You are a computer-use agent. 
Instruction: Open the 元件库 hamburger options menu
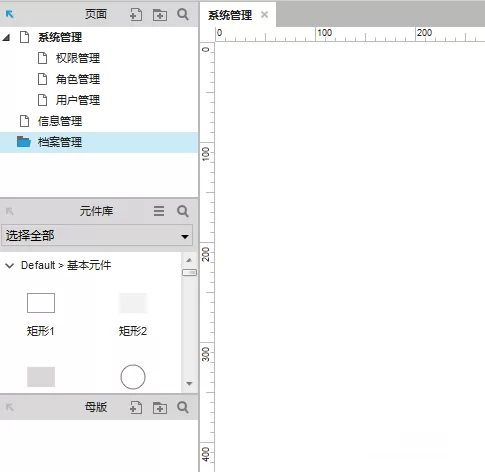tap(159, 211)
